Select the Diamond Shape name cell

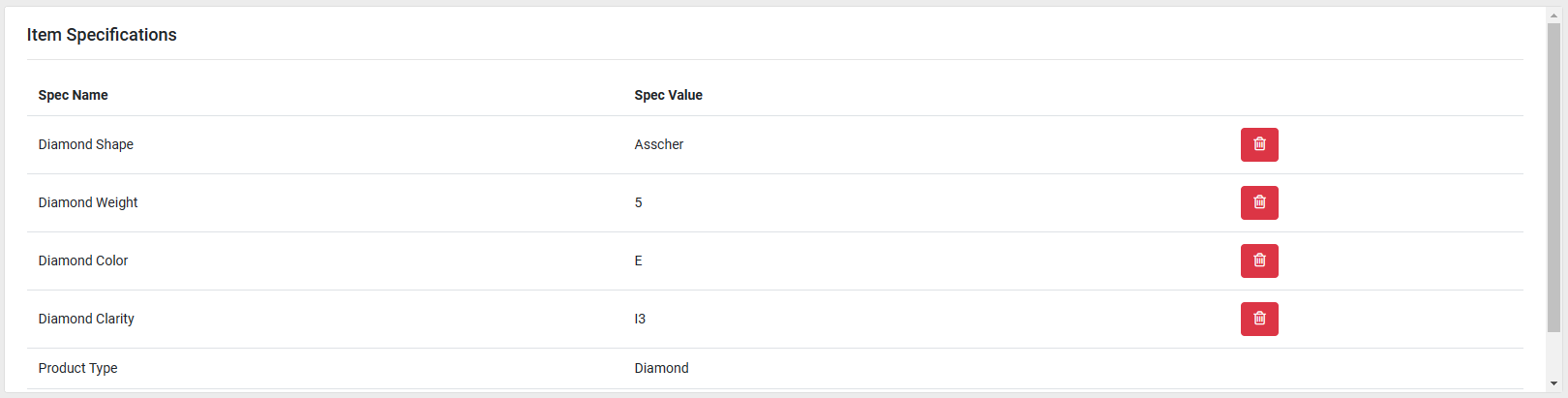click(86, 144)
